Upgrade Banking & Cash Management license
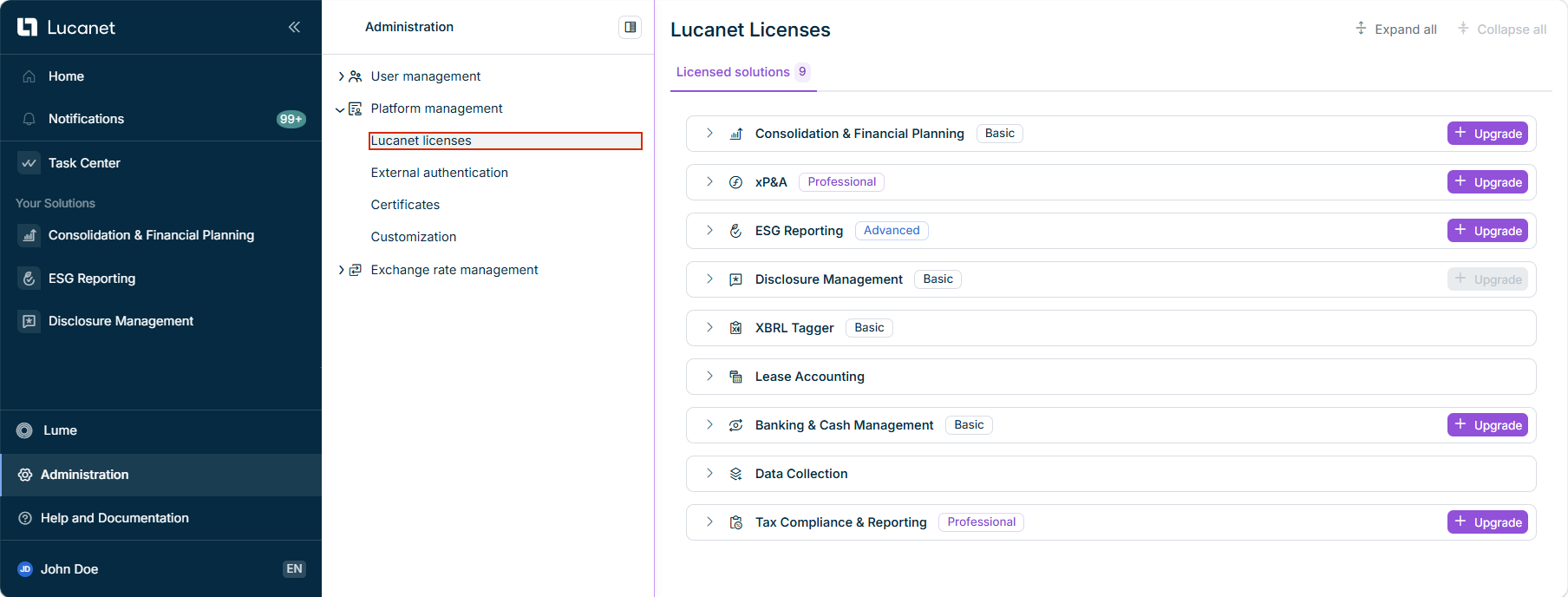The image size is (1568, 597). (1487, 425)
